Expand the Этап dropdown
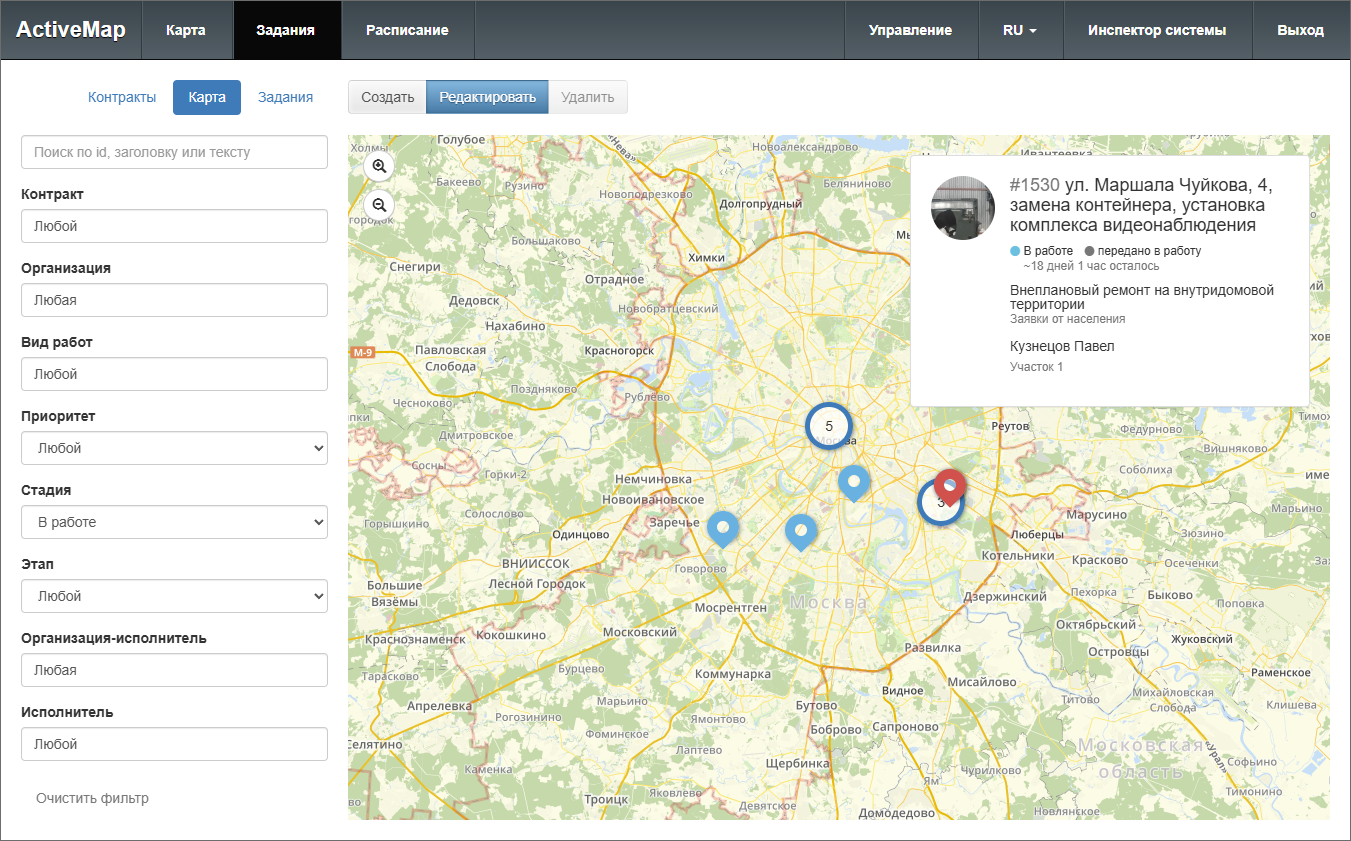This screenshot has width=1351, height=841. click(x=174, y=596)
